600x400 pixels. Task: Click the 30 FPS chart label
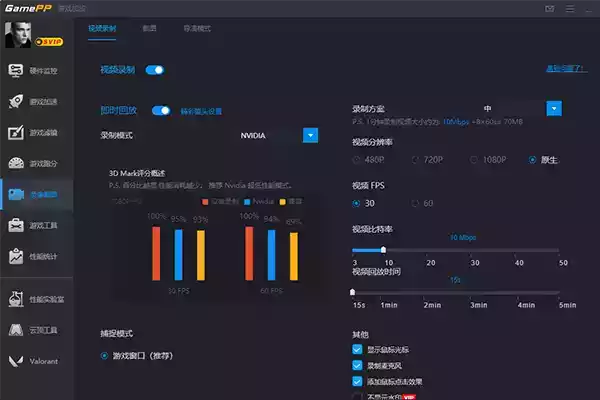179,291
